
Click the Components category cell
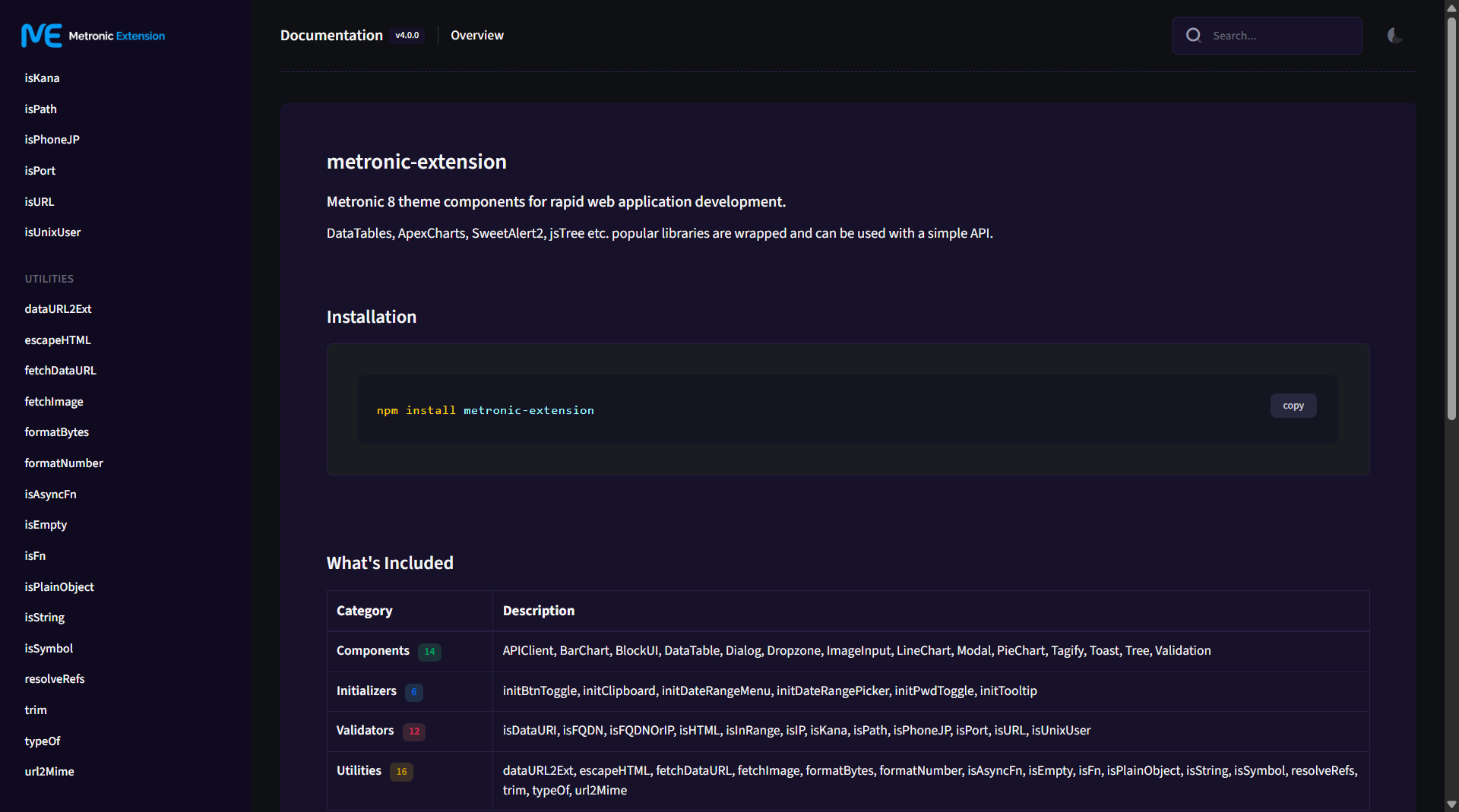pyautogui.click(x=410, y=652)
